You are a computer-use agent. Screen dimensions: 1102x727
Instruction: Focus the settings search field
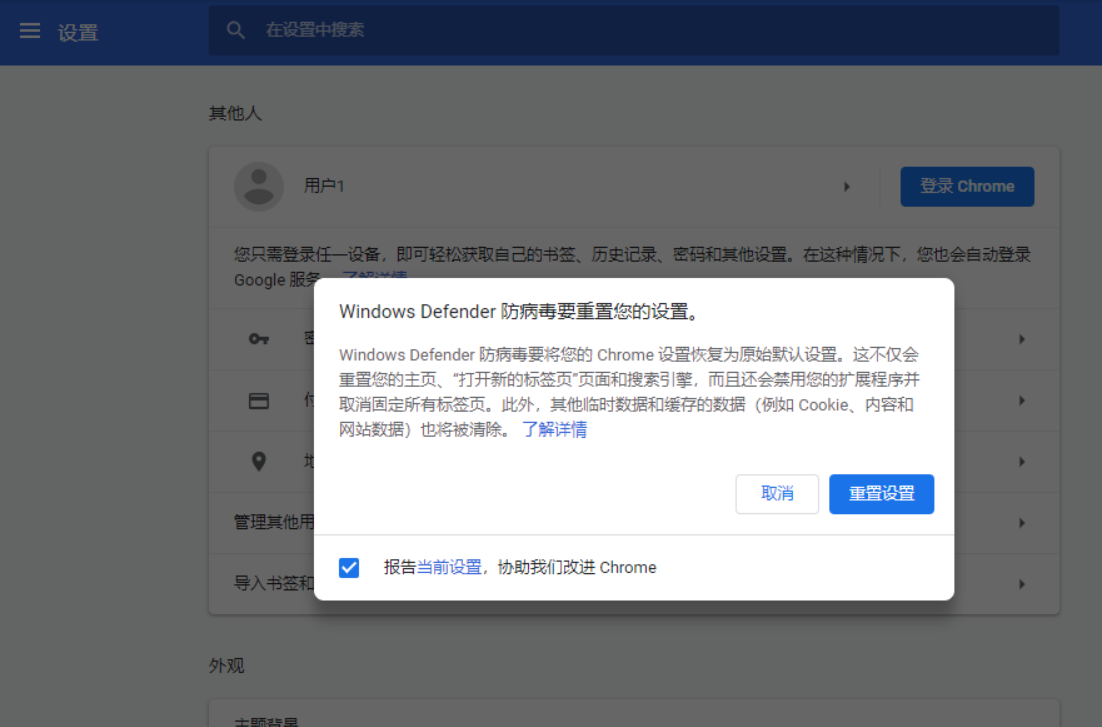pos(634,30)
